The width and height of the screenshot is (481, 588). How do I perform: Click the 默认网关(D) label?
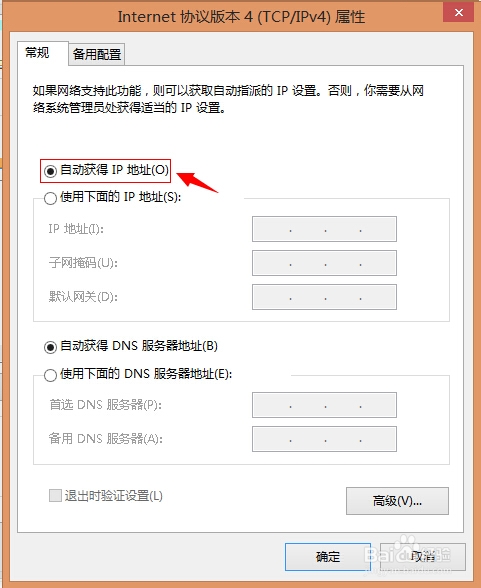point(83,297)
